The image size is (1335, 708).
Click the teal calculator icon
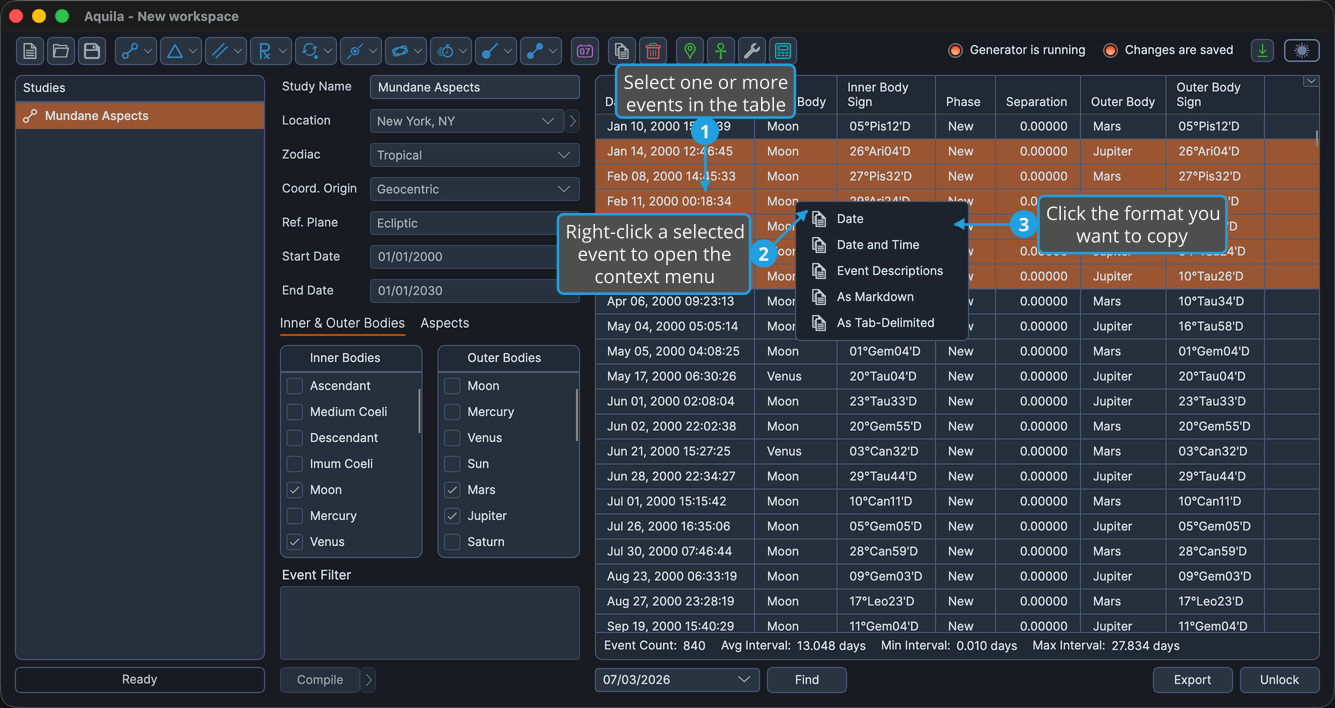click(783, 51)
